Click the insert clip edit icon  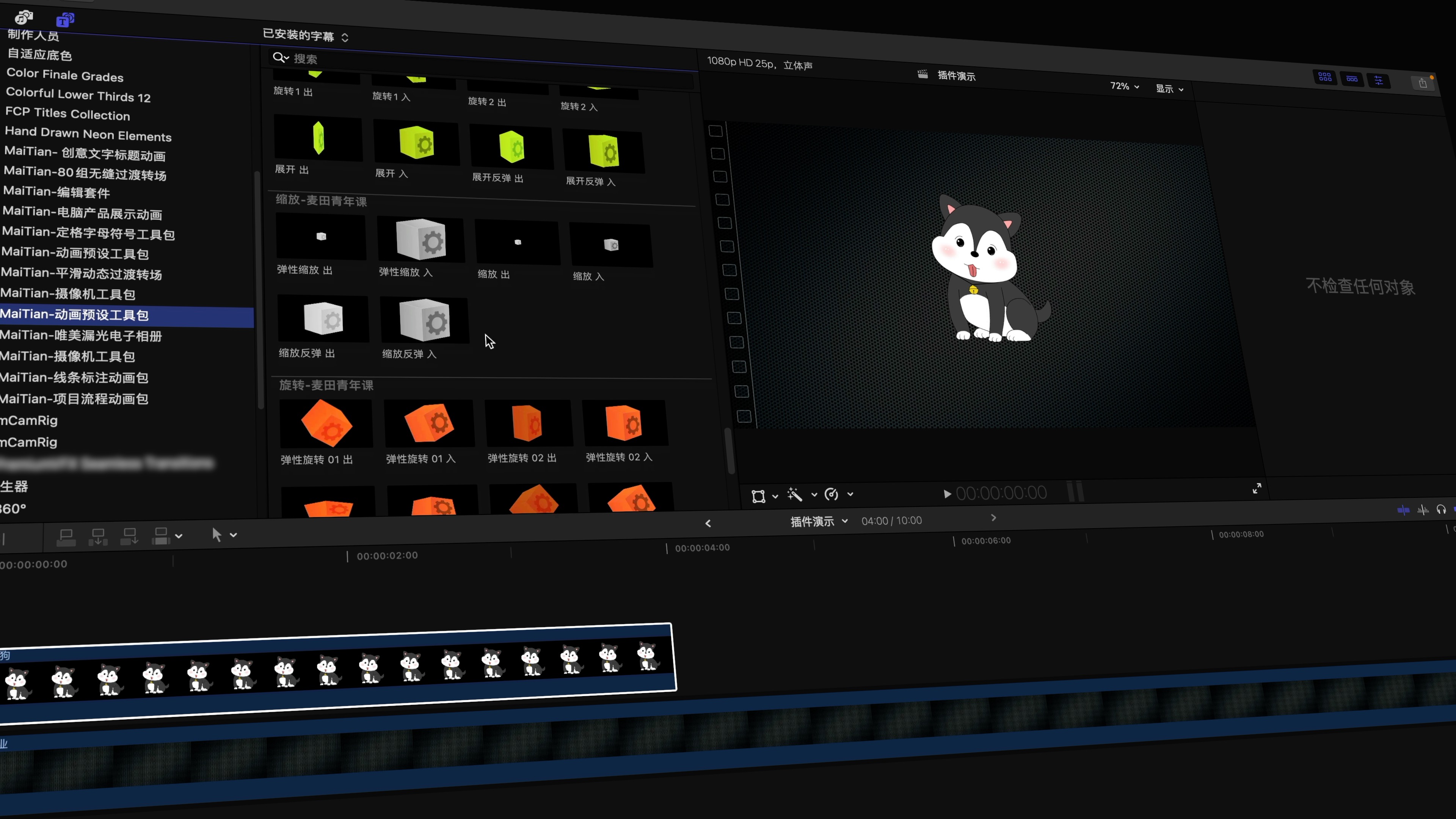click(x=98, y=537)
